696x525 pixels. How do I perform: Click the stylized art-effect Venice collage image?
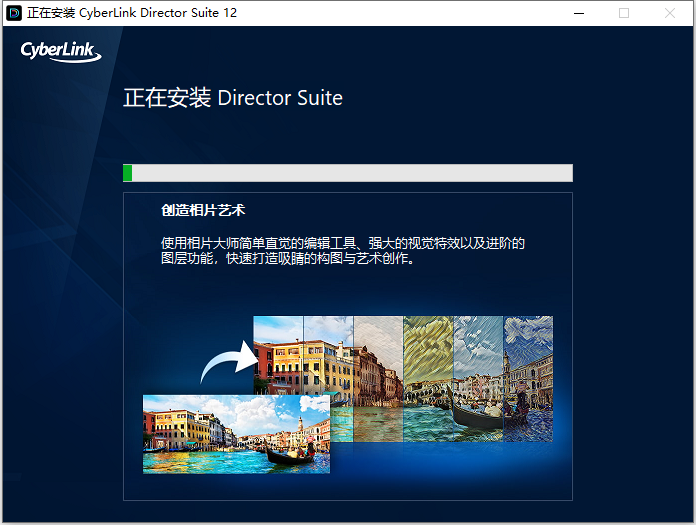[x=403, y=379]
